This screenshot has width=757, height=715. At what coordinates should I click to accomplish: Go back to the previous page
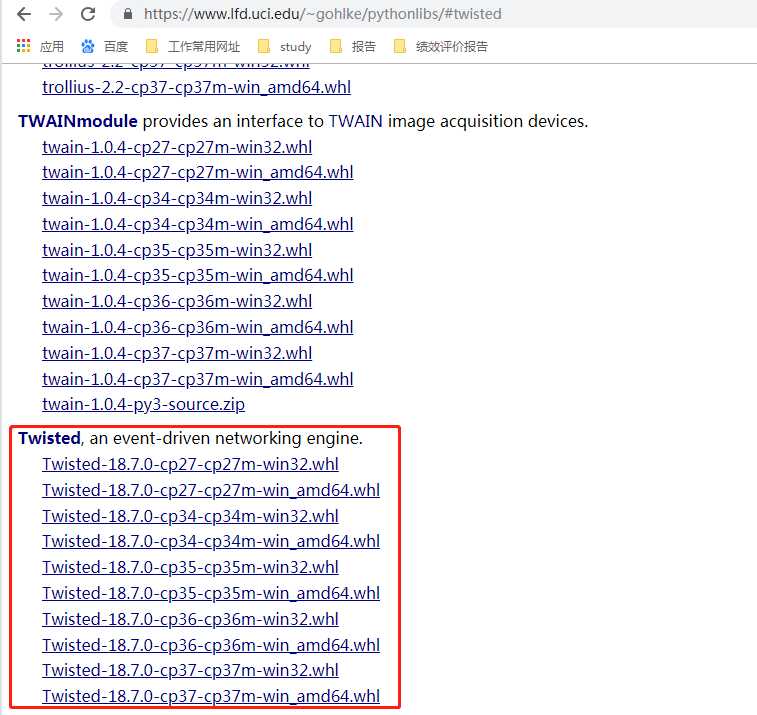(x=24, y=14)
